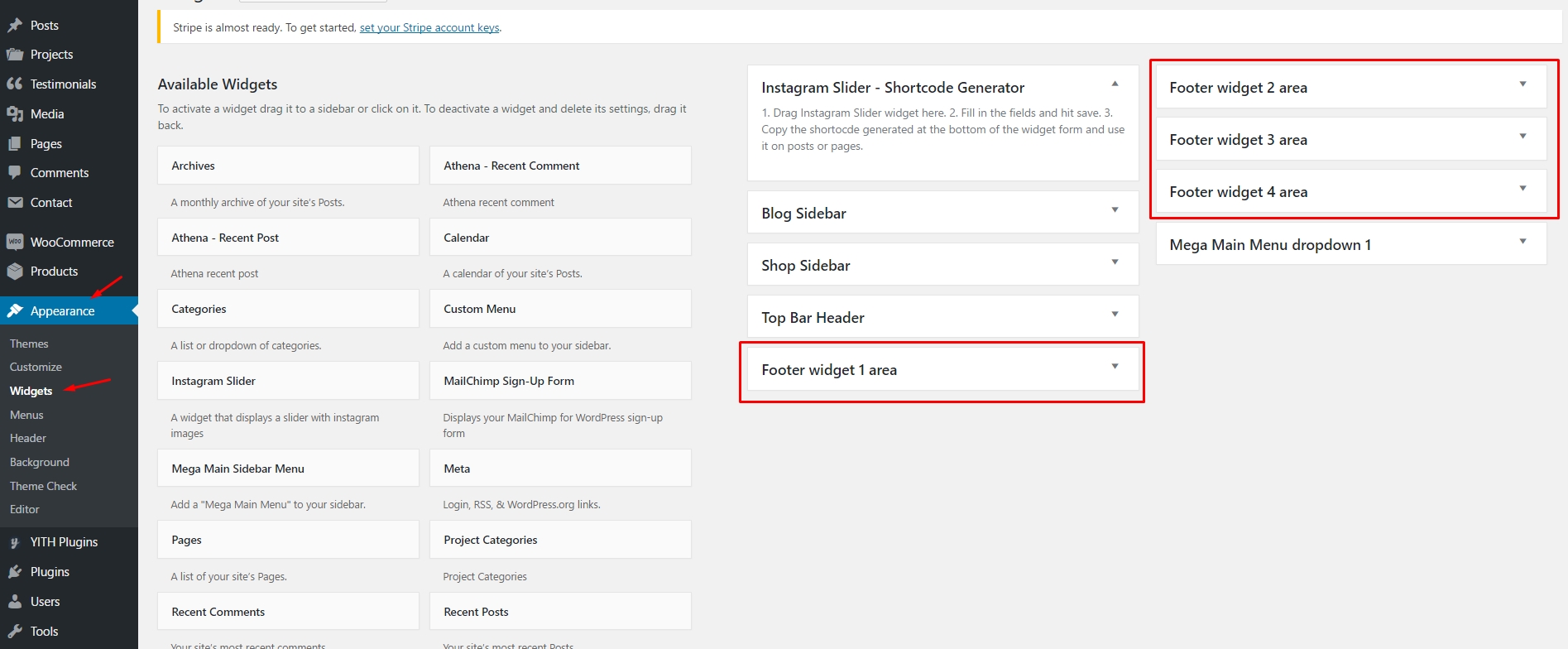Open Menus under Appearance
Screen dimensions: 1568x649
point(26,415)
